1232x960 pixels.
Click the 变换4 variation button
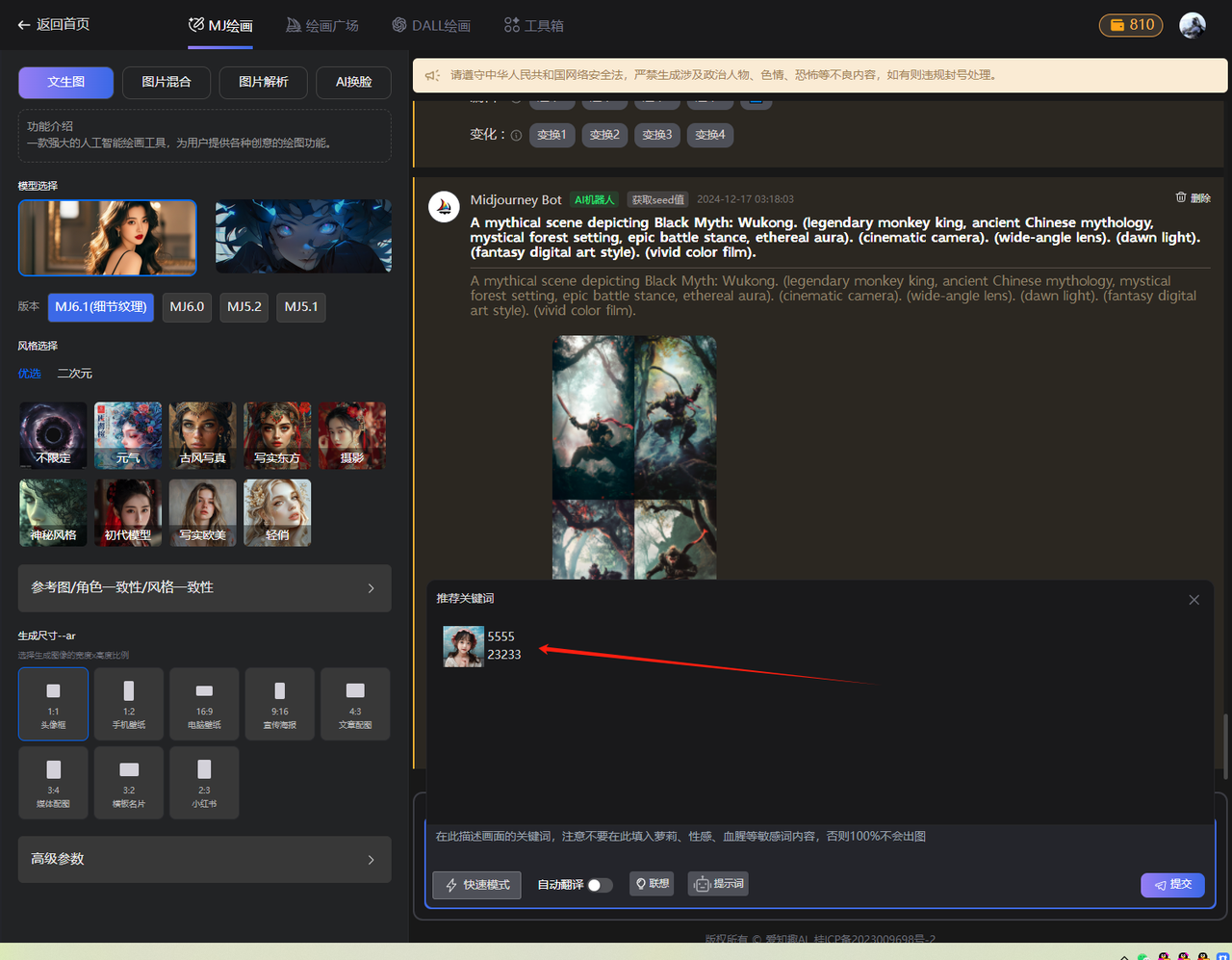(710, 135)
